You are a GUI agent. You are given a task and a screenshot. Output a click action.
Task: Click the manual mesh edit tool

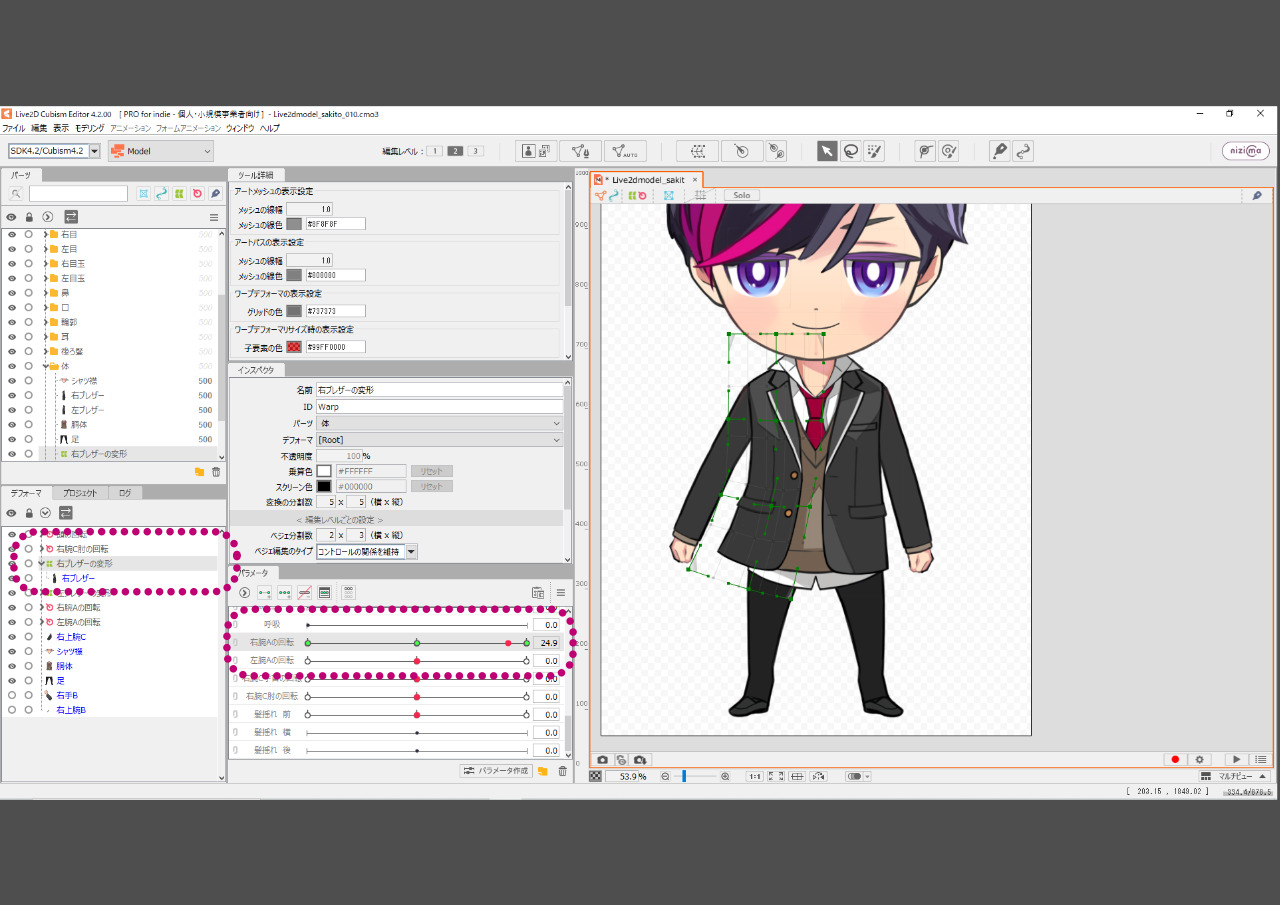tap(580, 151)
